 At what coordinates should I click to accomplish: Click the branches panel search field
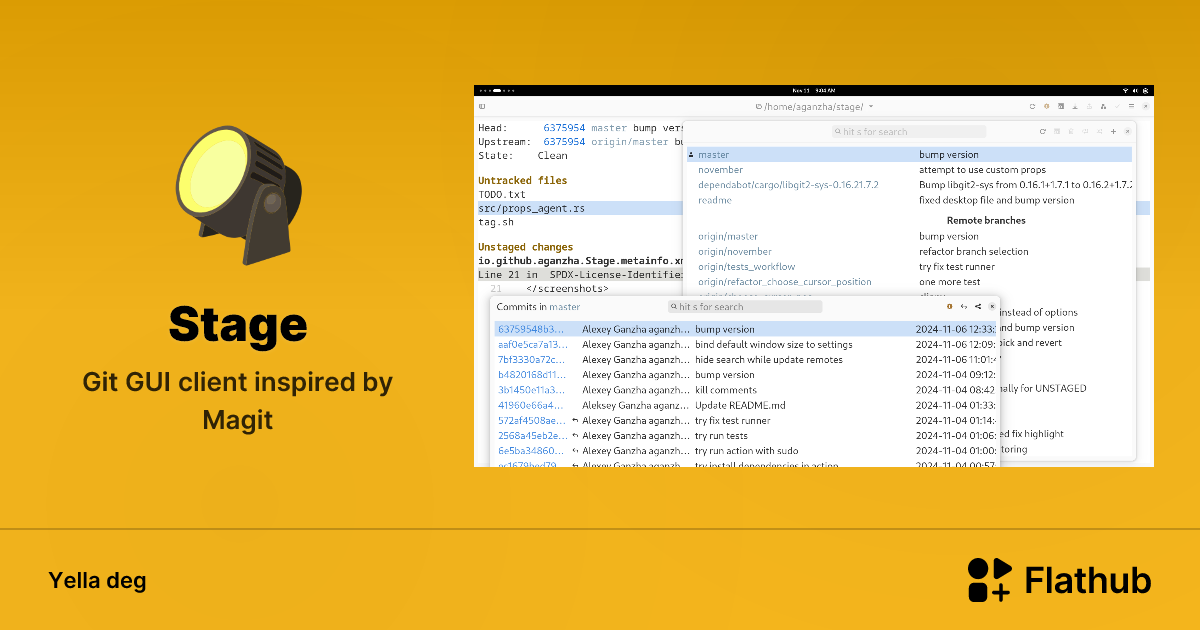tap(909, 132)
